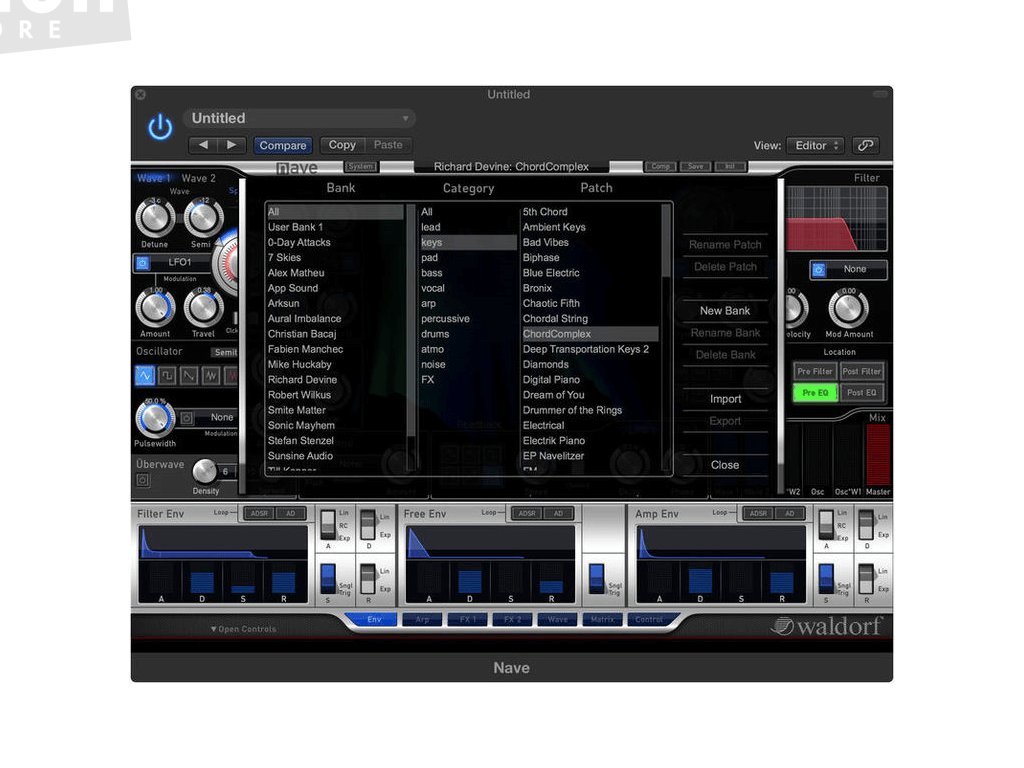
Task: Click the Master mix level slider
Action: coord(878,455)
